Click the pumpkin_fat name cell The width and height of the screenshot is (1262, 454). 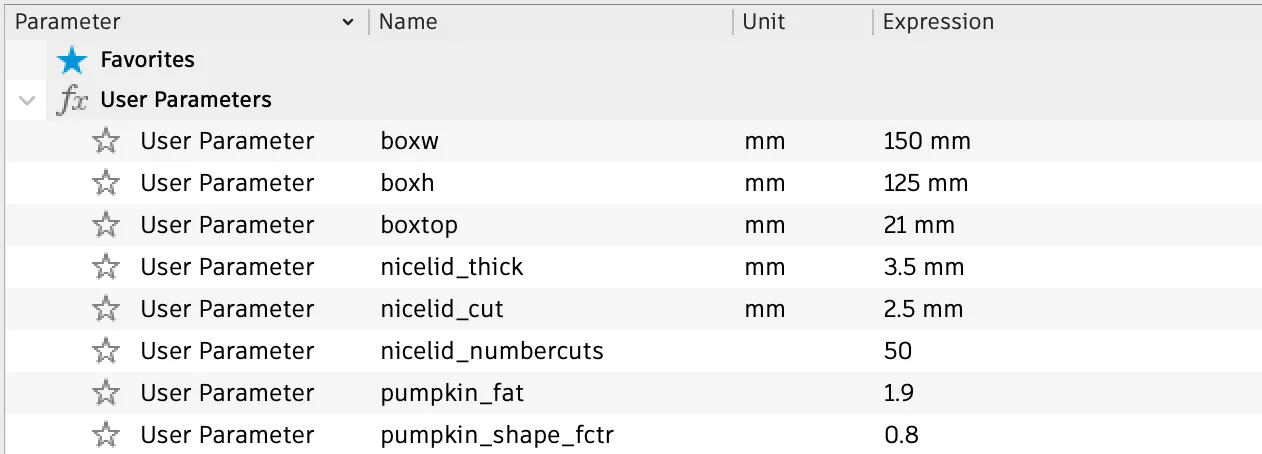(x=452, y=393)
